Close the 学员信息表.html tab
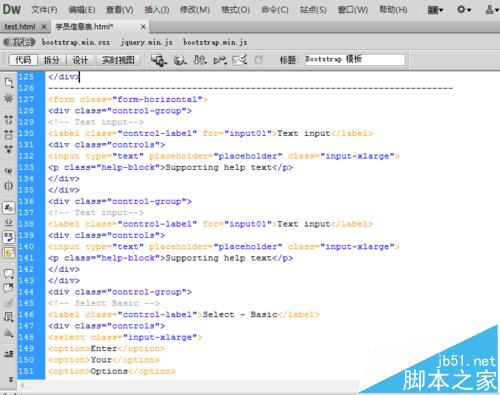 143,27
